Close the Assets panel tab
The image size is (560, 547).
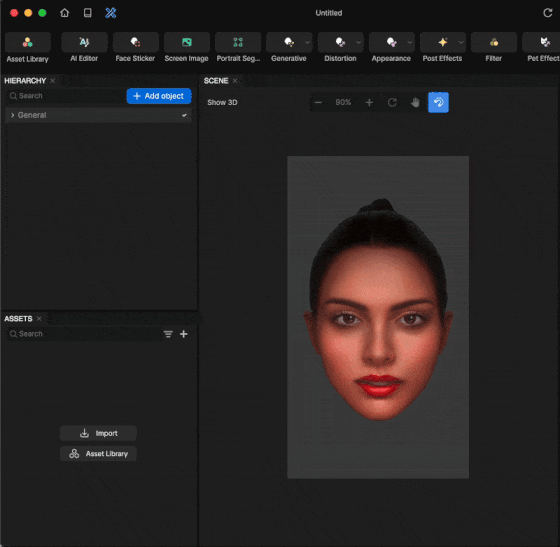coord(39,318)
